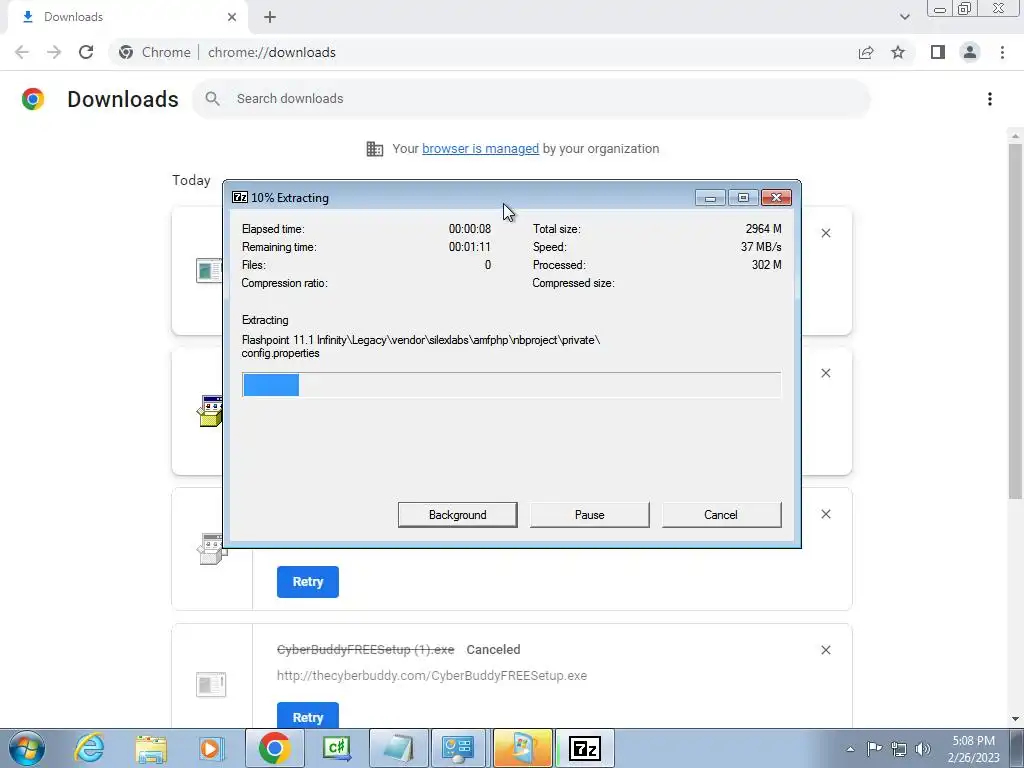Go back in Chrome
Viewport: 1024px width, 768px height.
click(x=22, y=52)
